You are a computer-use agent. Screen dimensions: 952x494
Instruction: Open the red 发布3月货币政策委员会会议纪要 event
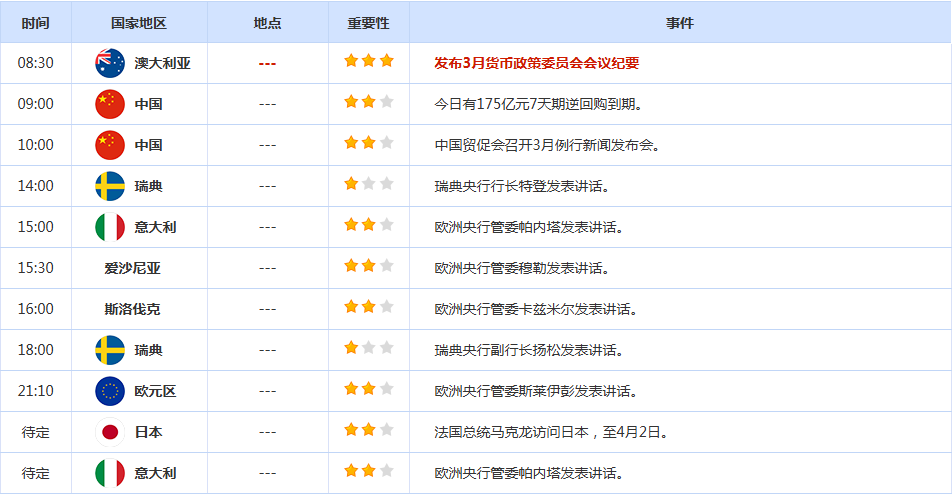[x=536, y=63]
